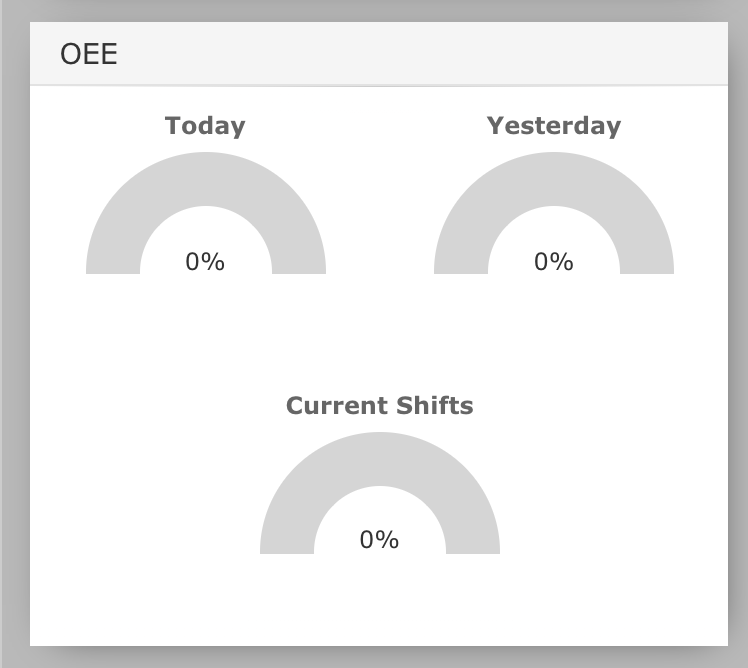Click the full end of Today gauge
This screenshot has height=668, width=748.
(x=299, y=267)
